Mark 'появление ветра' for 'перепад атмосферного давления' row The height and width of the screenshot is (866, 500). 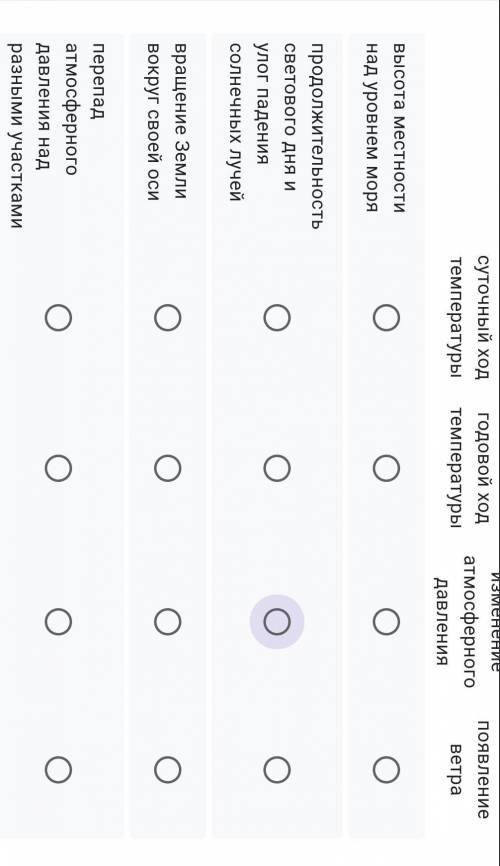click(x=58, y=769)
